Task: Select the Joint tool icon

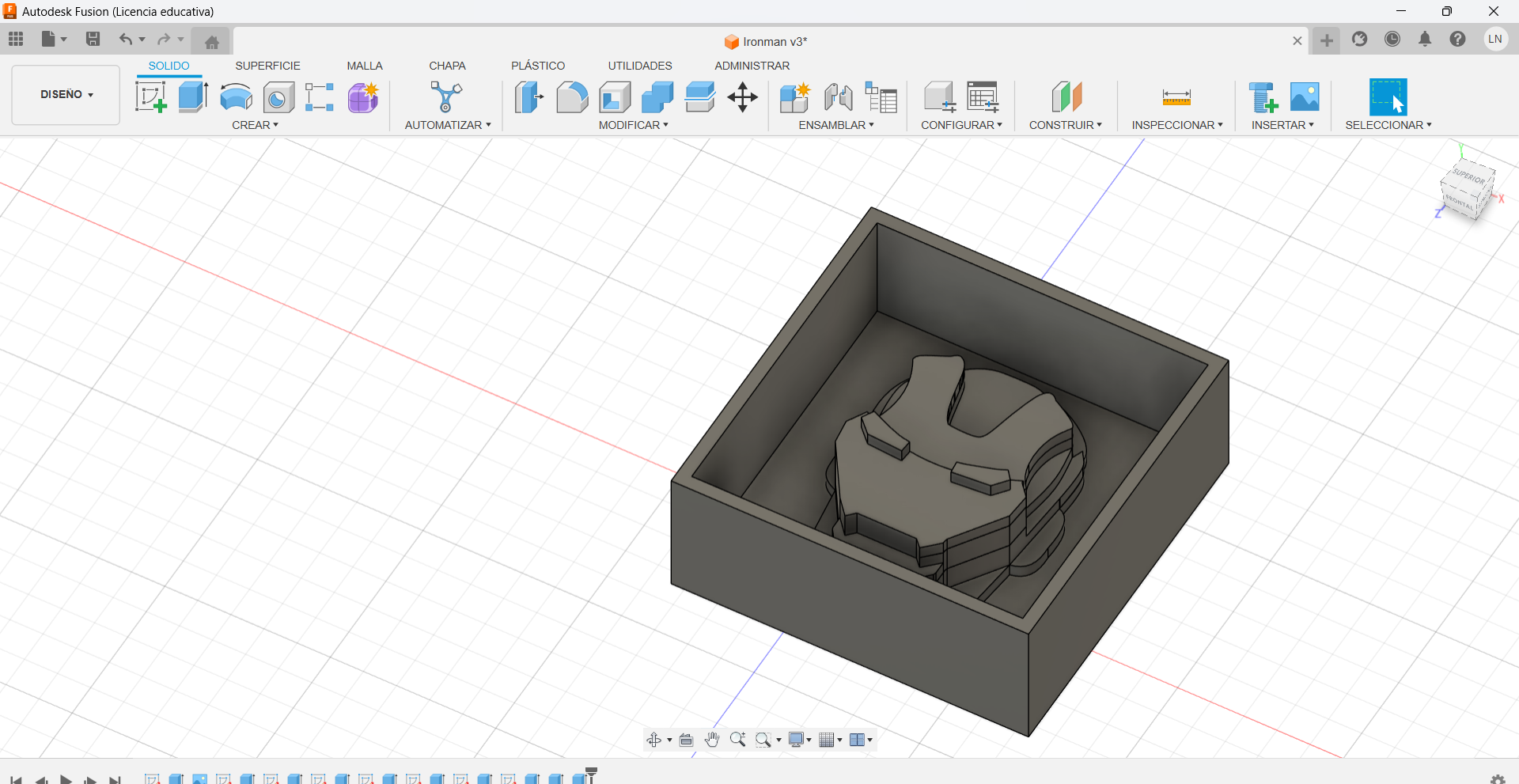Action: [x=838, y=97]
